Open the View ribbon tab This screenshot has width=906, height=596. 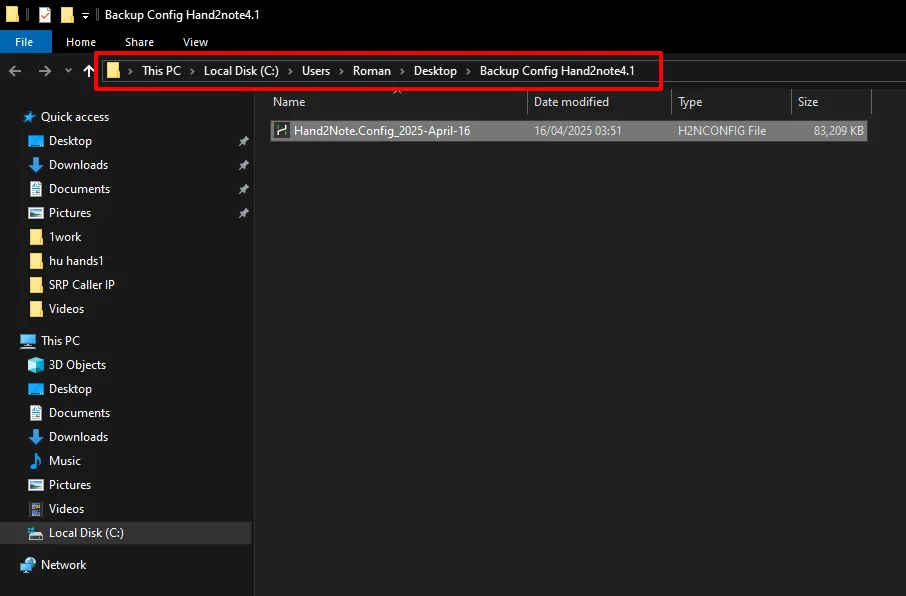[196, 42]
